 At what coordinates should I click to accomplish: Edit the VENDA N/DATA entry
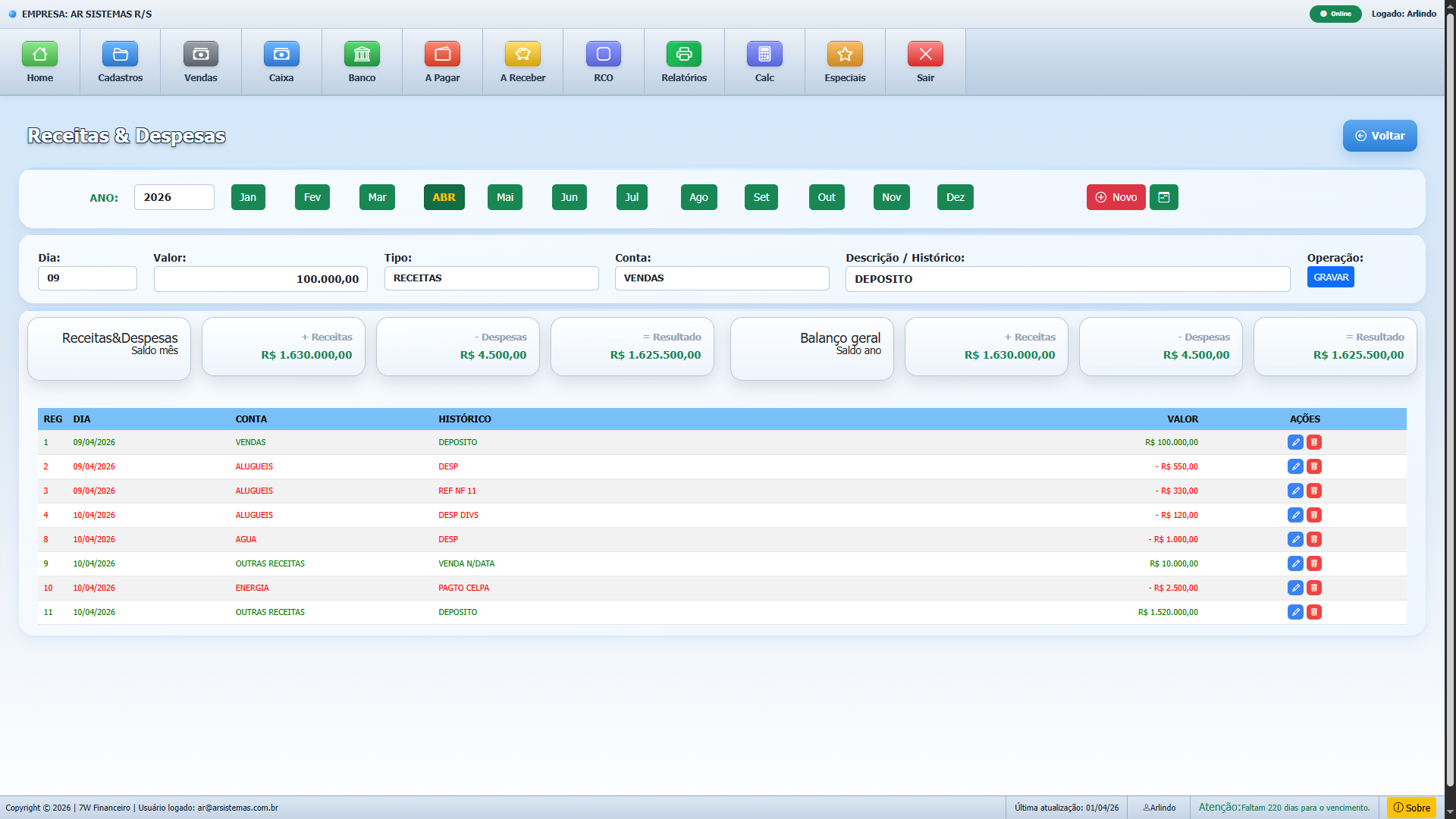pyautogui.click(x=1295, y=563)
